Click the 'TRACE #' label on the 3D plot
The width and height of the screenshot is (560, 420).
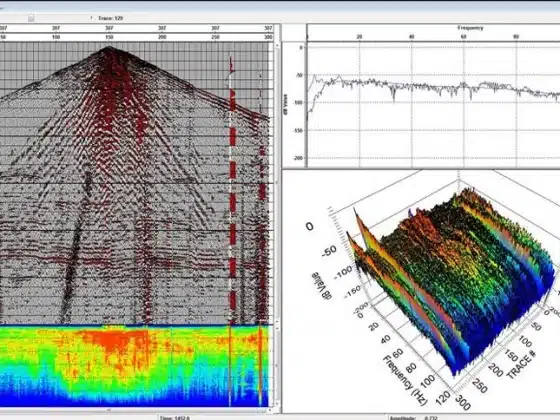(x=522, y=365)
